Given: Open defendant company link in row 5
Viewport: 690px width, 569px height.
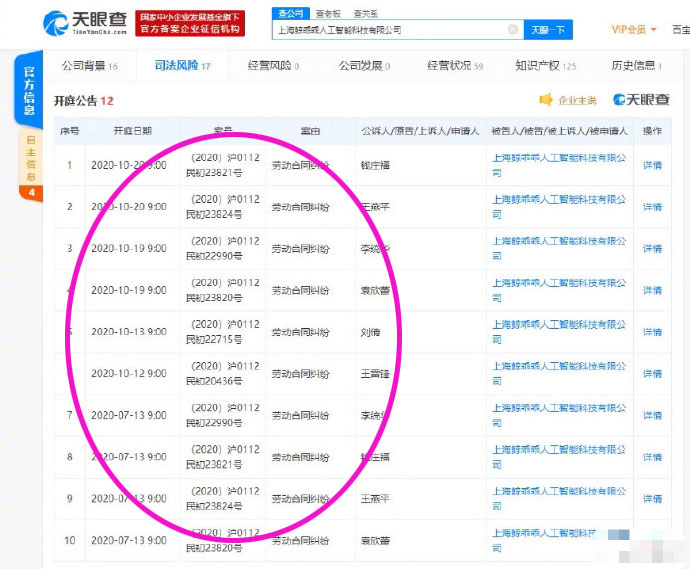Looking at the screenshot, I should click(559, 332).
